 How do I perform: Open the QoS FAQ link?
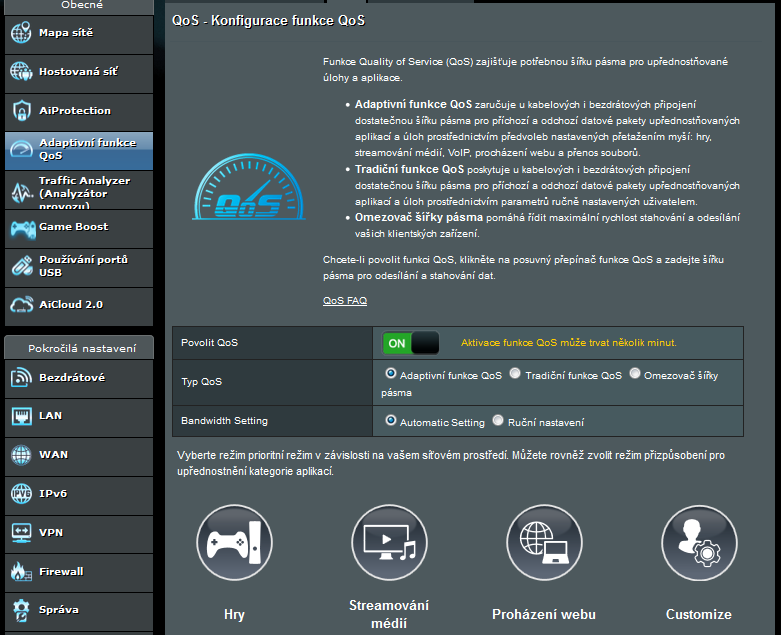(345, 300)
